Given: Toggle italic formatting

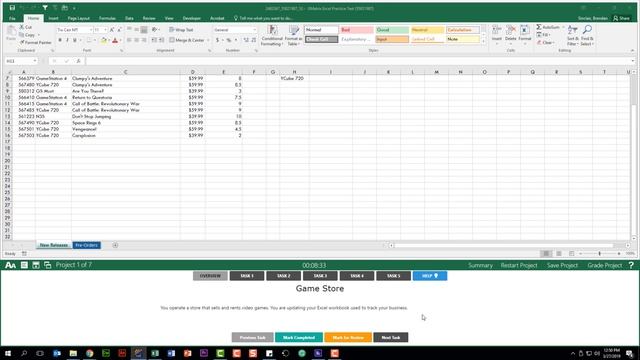Looking at the screenshot, I should click(x=67, y=40).
